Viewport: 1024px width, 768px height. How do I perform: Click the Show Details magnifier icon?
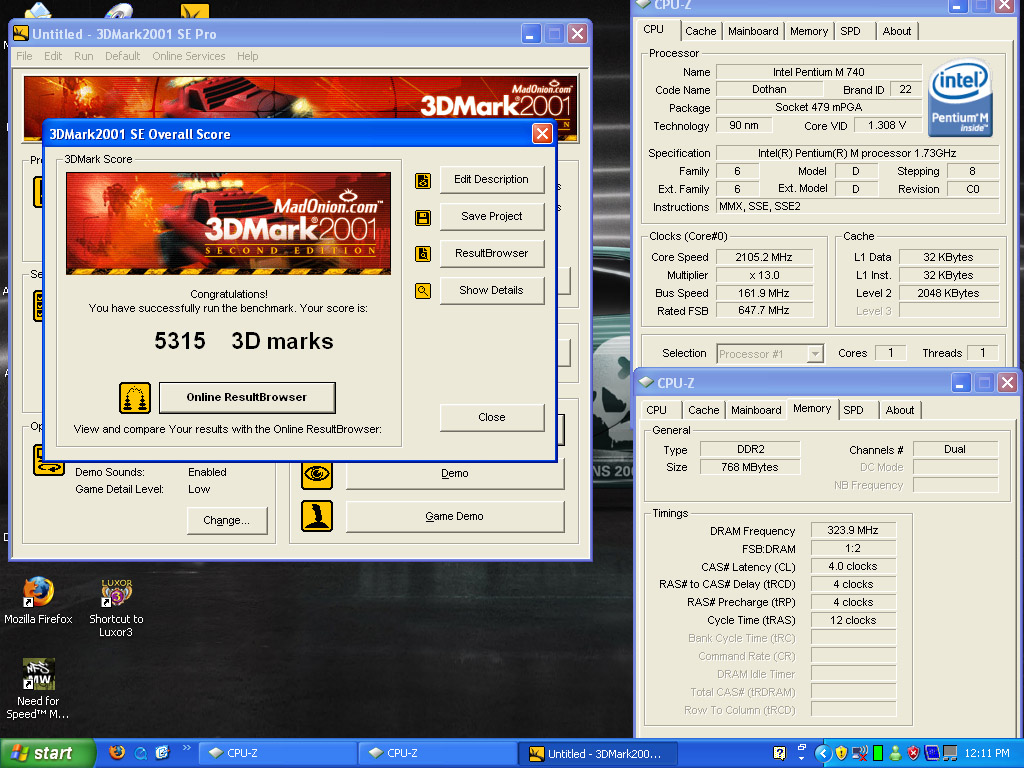pos(423,291)
